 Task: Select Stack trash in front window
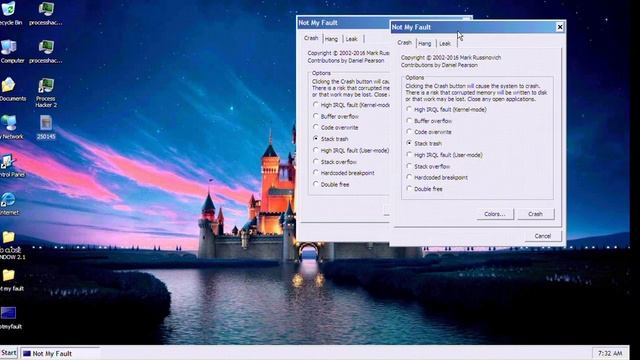[x=424, y=143]
